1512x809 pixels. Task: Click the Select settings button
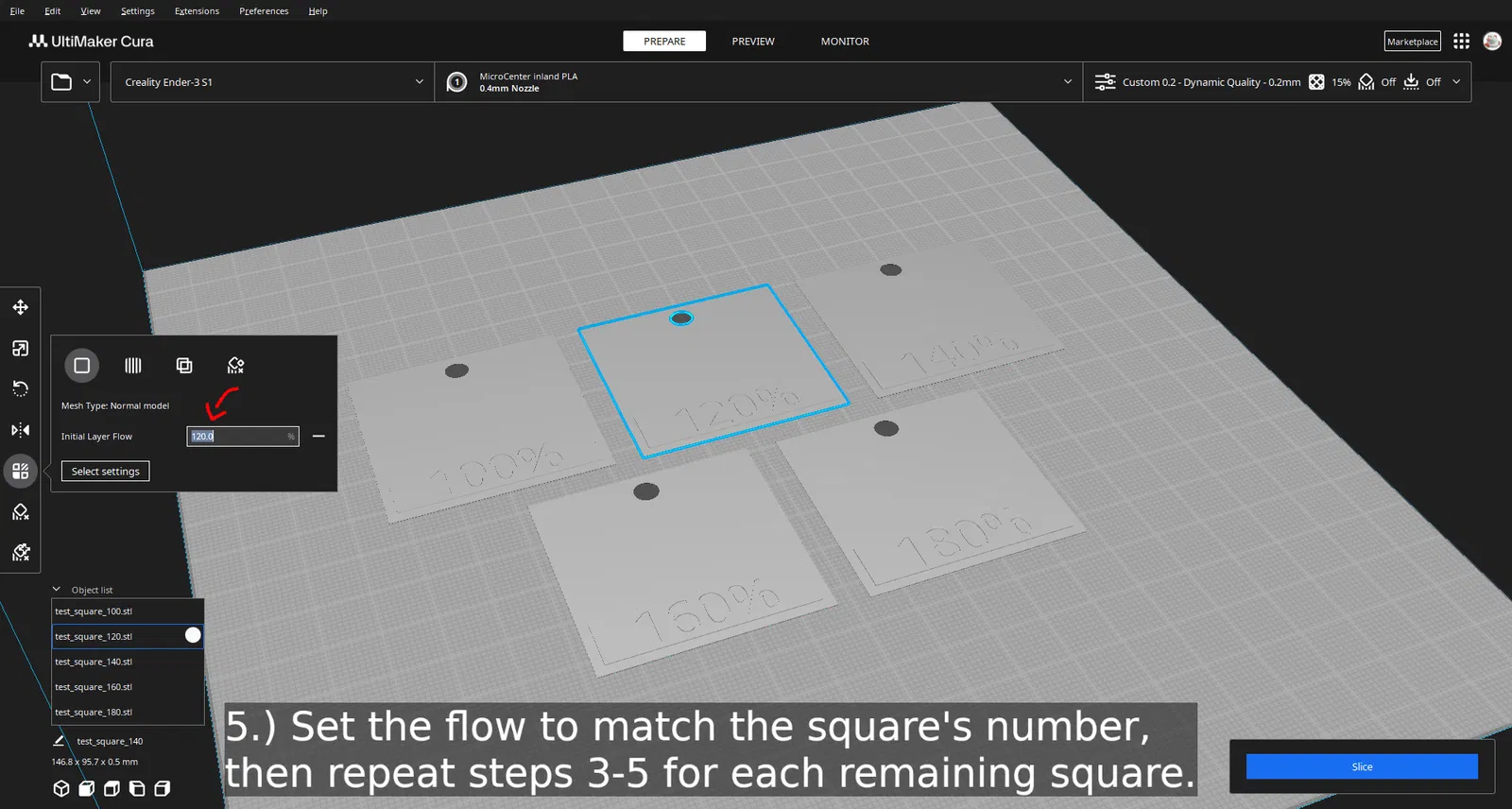coord(106,472)
